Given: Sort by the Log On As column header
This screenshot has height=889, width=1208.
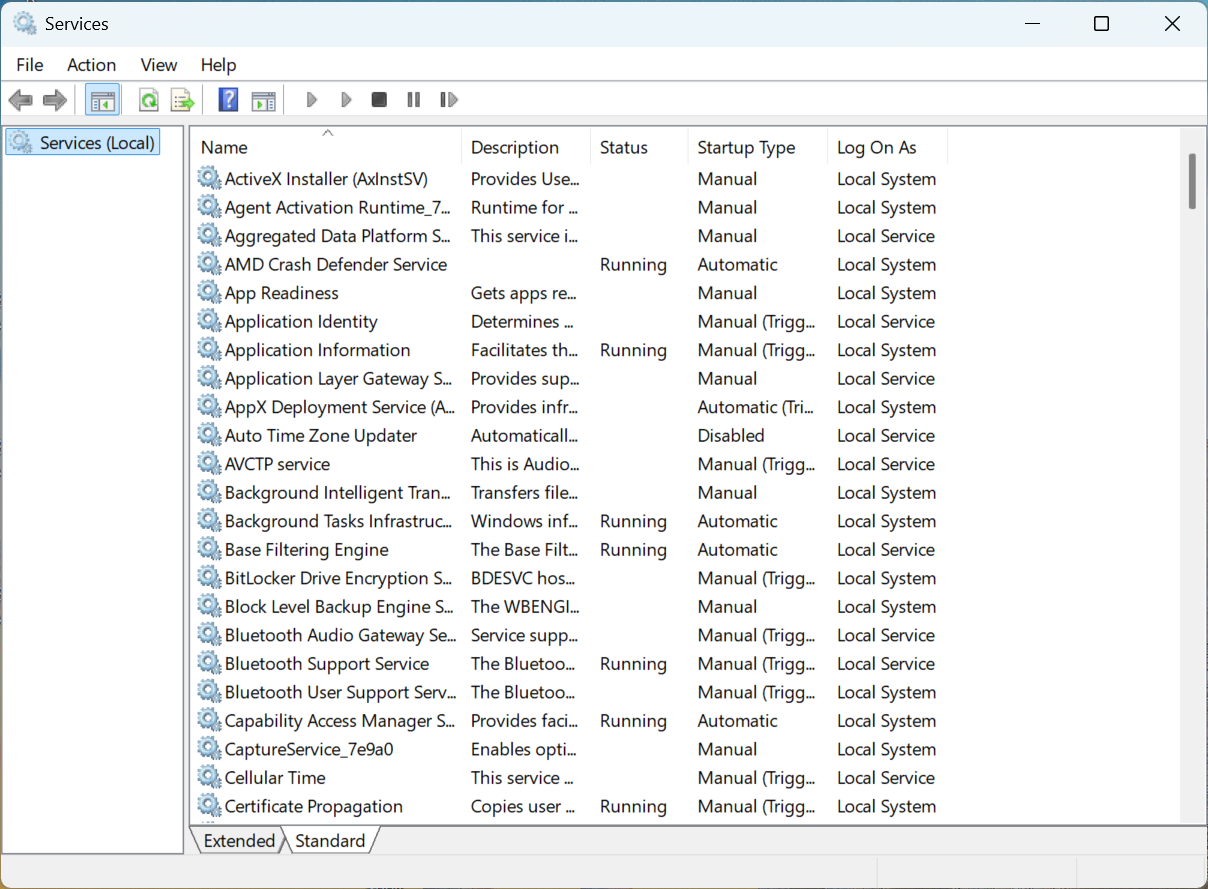Looking at the screenshot, I should pos(887,147).
